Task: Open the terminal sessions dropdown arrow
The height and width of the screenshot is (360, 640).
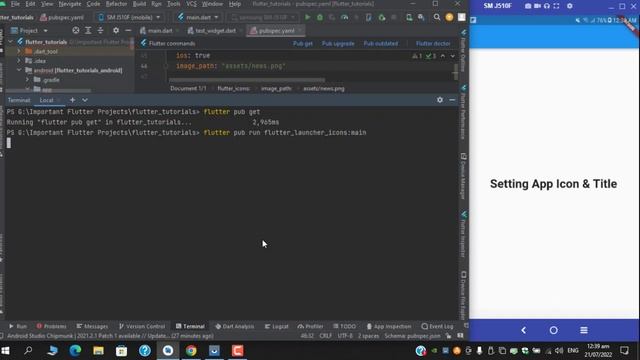Action: tap(85, 100)
